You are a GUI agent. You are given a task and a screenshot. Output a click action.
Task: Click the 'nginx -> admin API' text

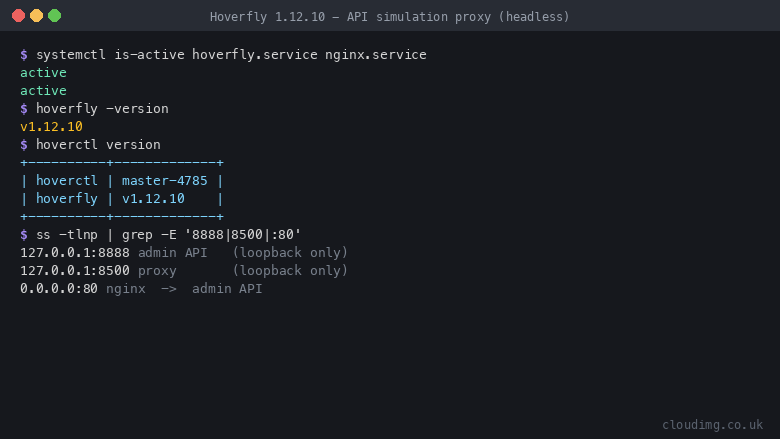click(184, 288)
